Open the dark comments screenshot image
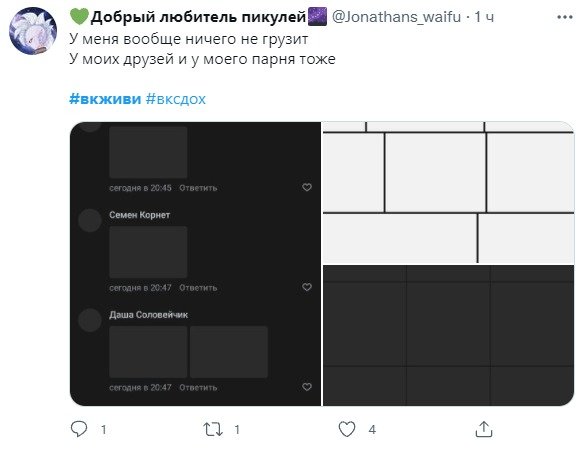 click(x=195, y=264)
